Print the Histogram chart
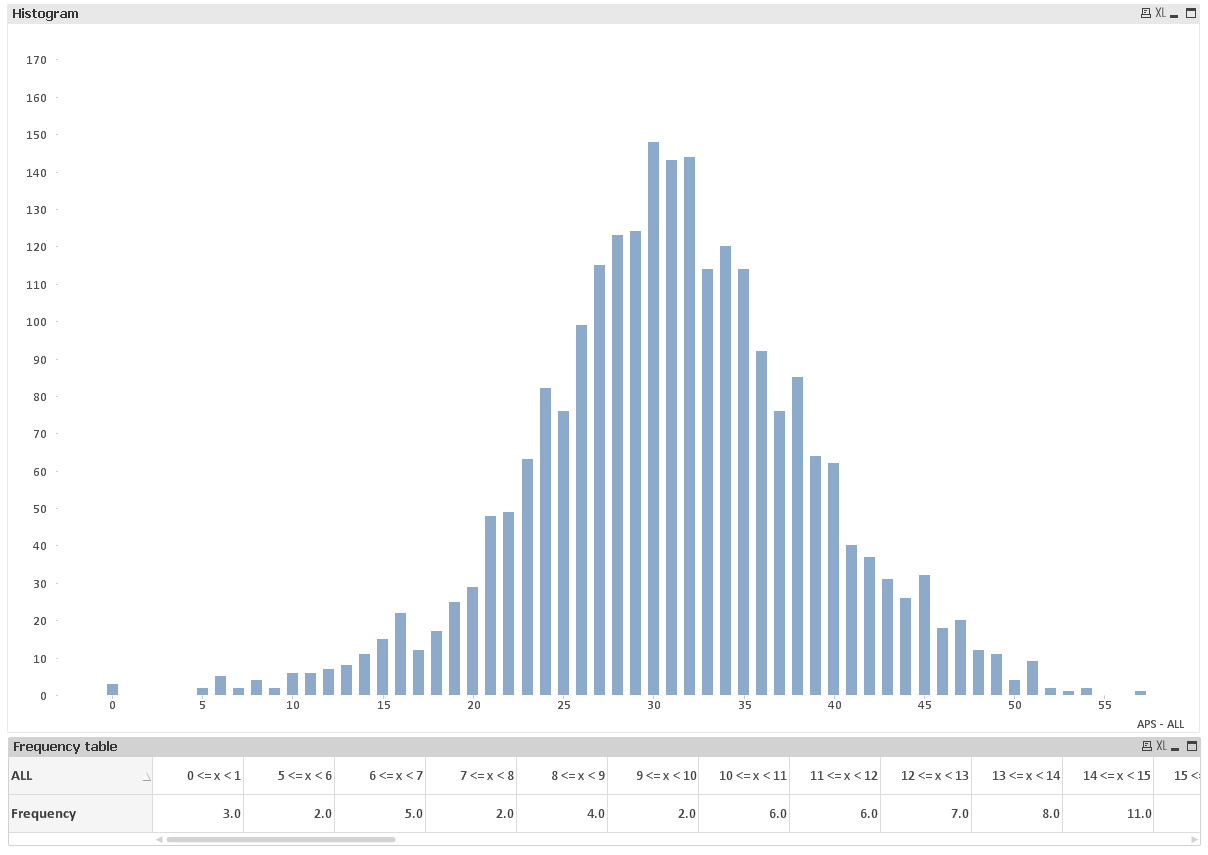1208x855 pixels. (x=1146, y=13)
